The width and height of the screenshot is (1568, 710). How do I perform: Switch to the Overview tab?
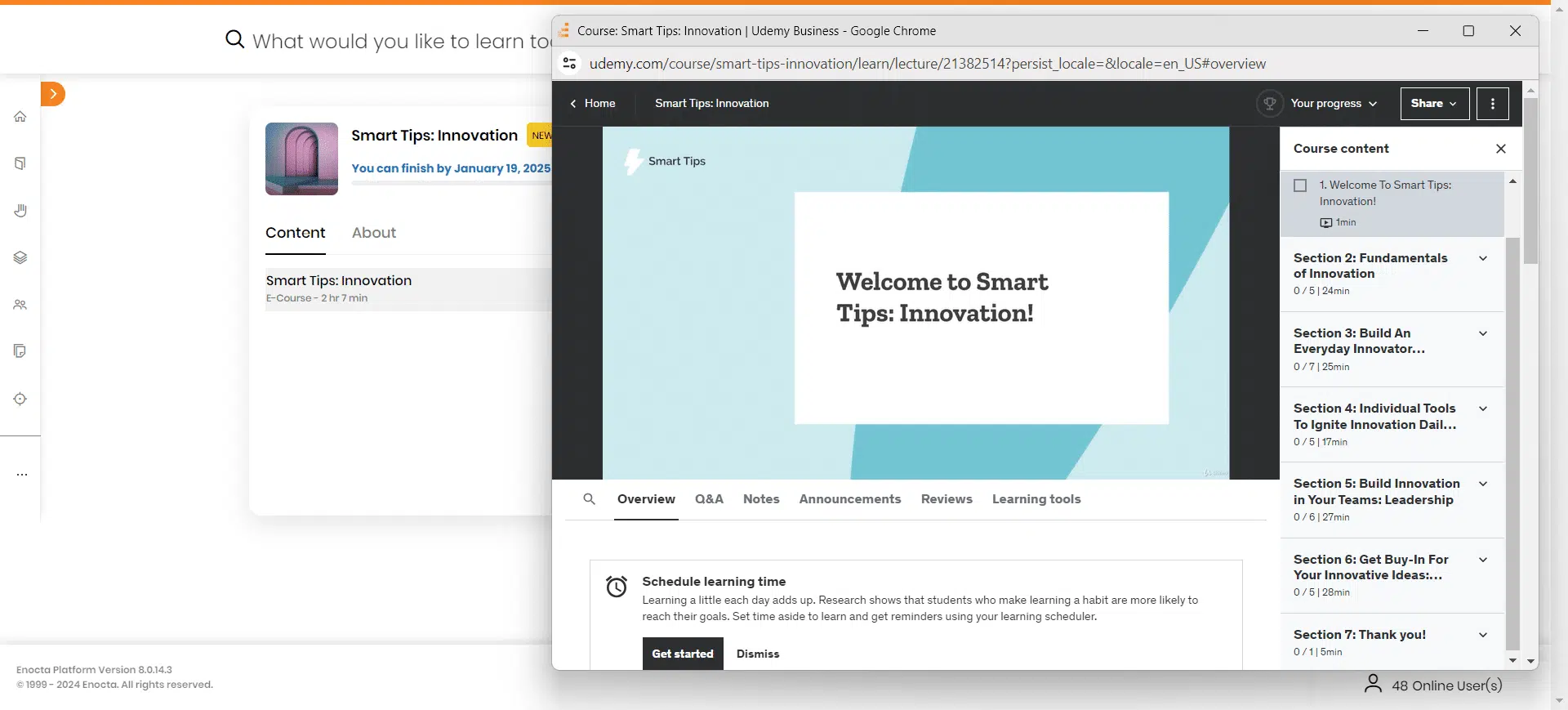[646, 499]
